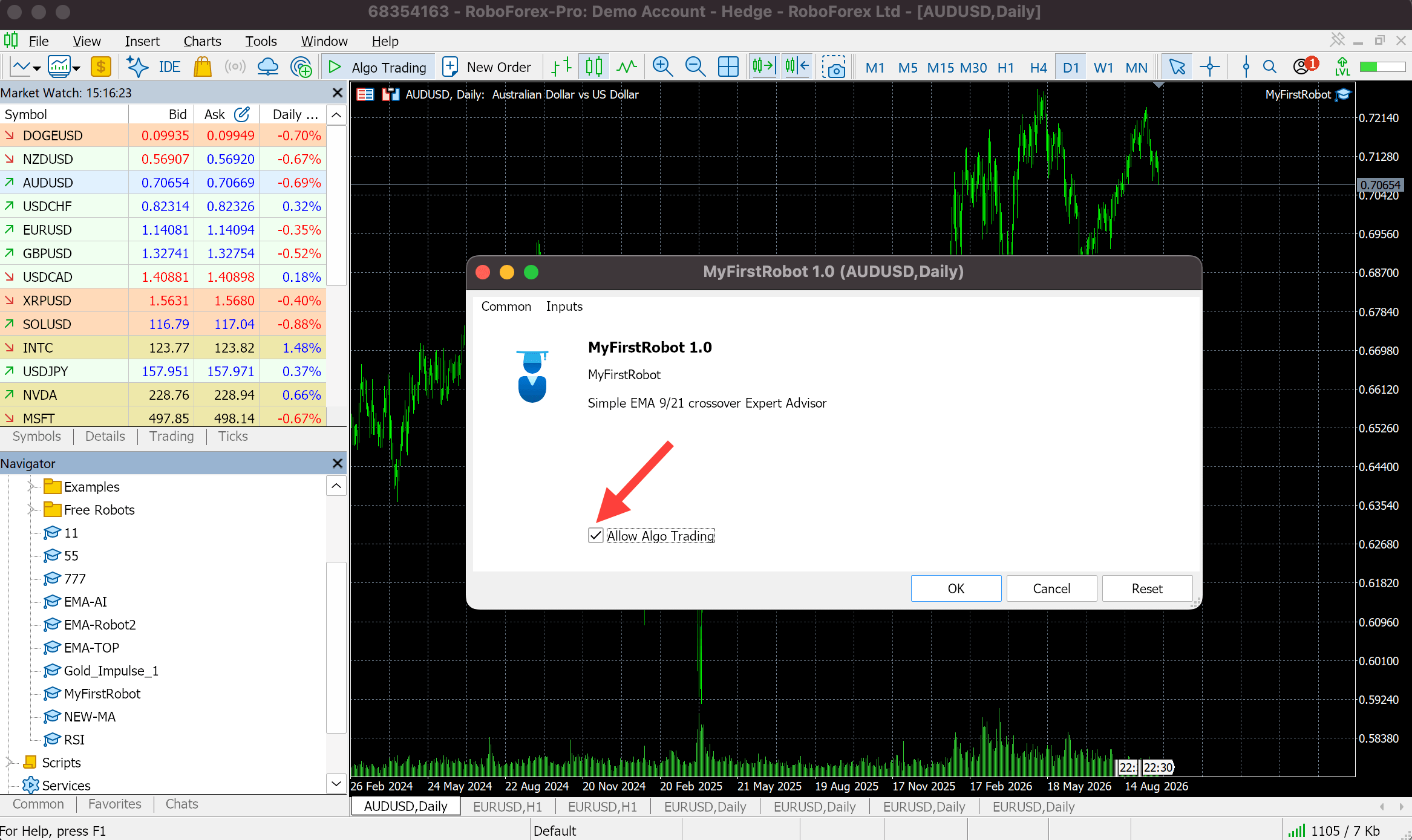Click Navigator scroll up arrow
This screenshot has width=1412, height=840.
coord(336,486)
